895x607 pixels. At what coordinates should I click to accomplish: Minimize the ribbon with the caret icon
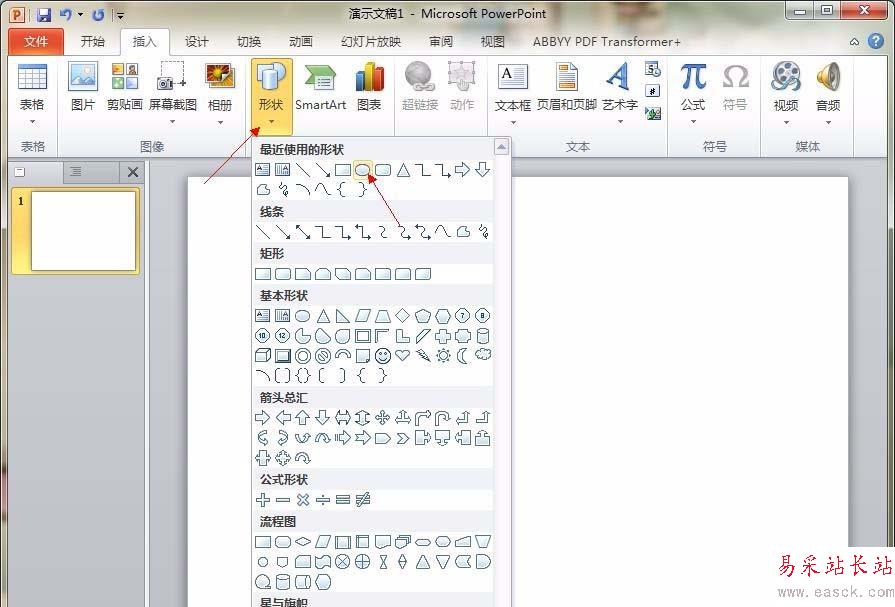(x=854, y=42)
